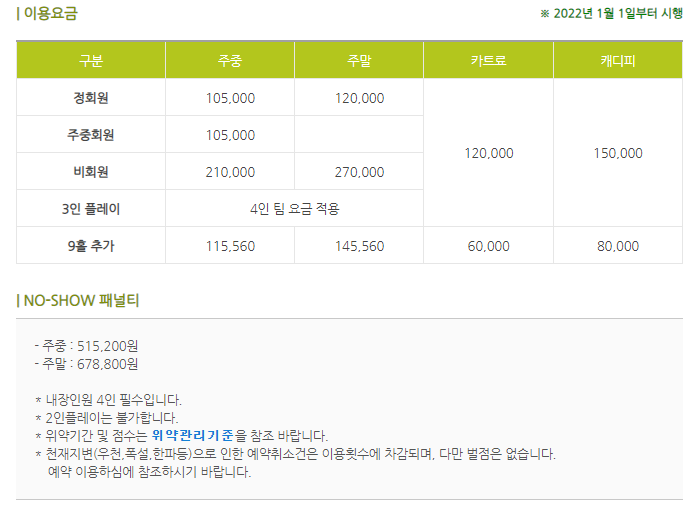This screenshot has width=700, height=505.
Task: Click the 210,000 비회원 weekday fee
Action: [x=230, y=172]
